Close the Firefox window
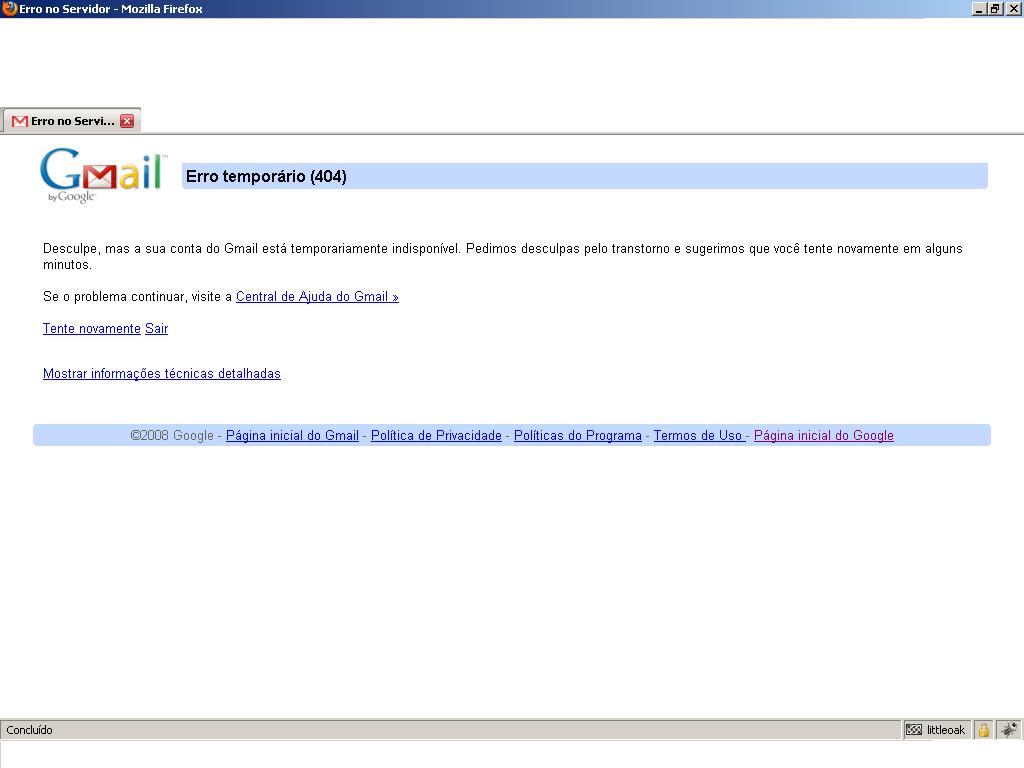1024x768 pixels. (x=1014, y=9)
